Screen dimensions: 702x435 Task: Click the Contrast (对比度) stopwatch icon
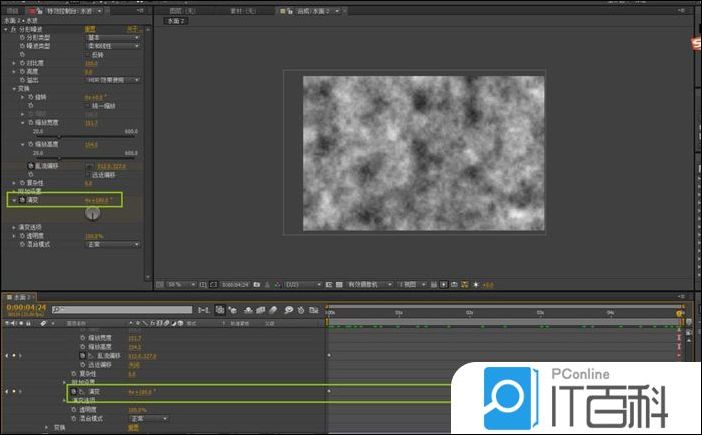[x=22, y=63]
